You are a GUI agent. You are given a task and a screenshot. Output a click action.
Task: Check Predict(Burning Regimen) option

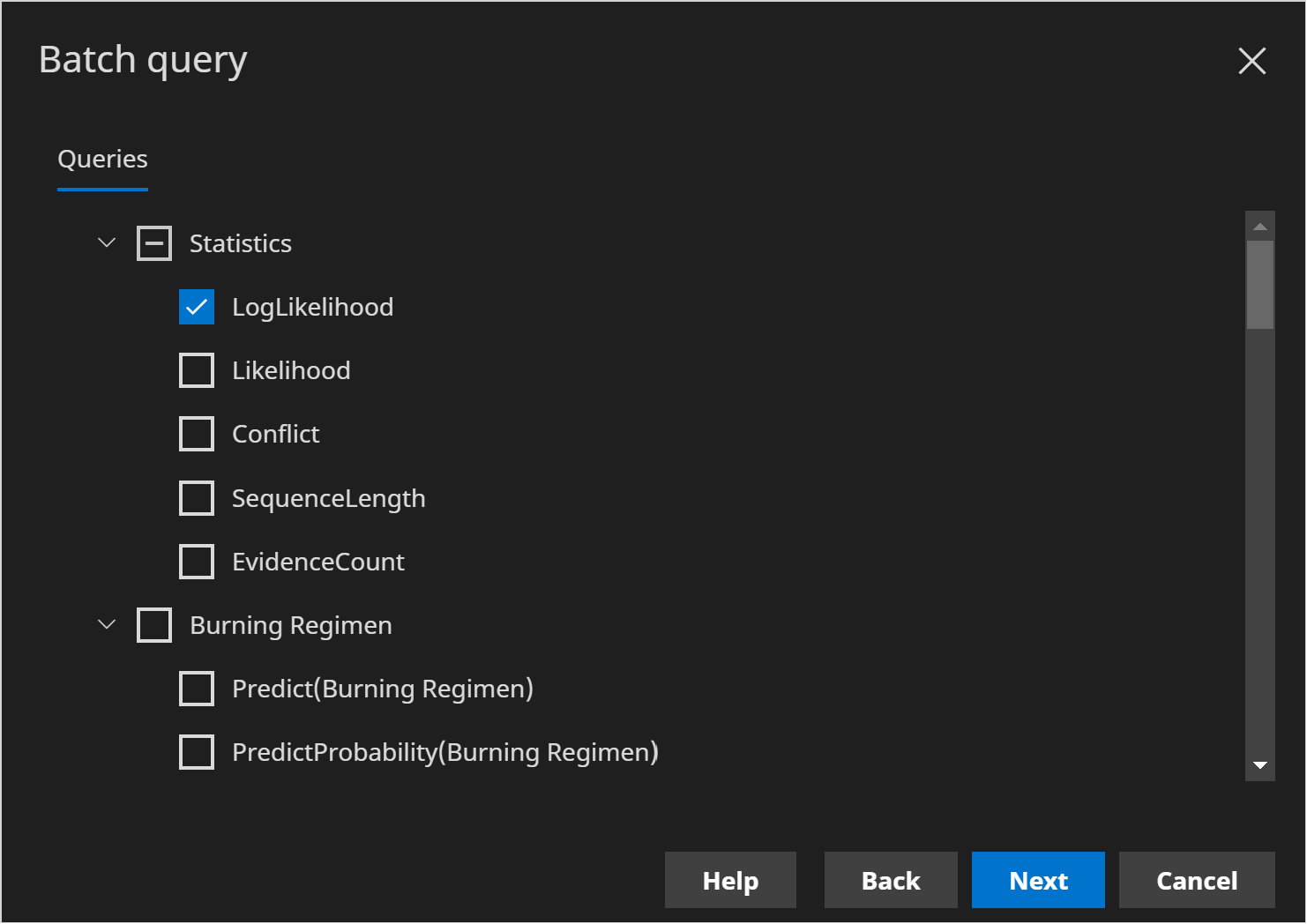[197, 689]
